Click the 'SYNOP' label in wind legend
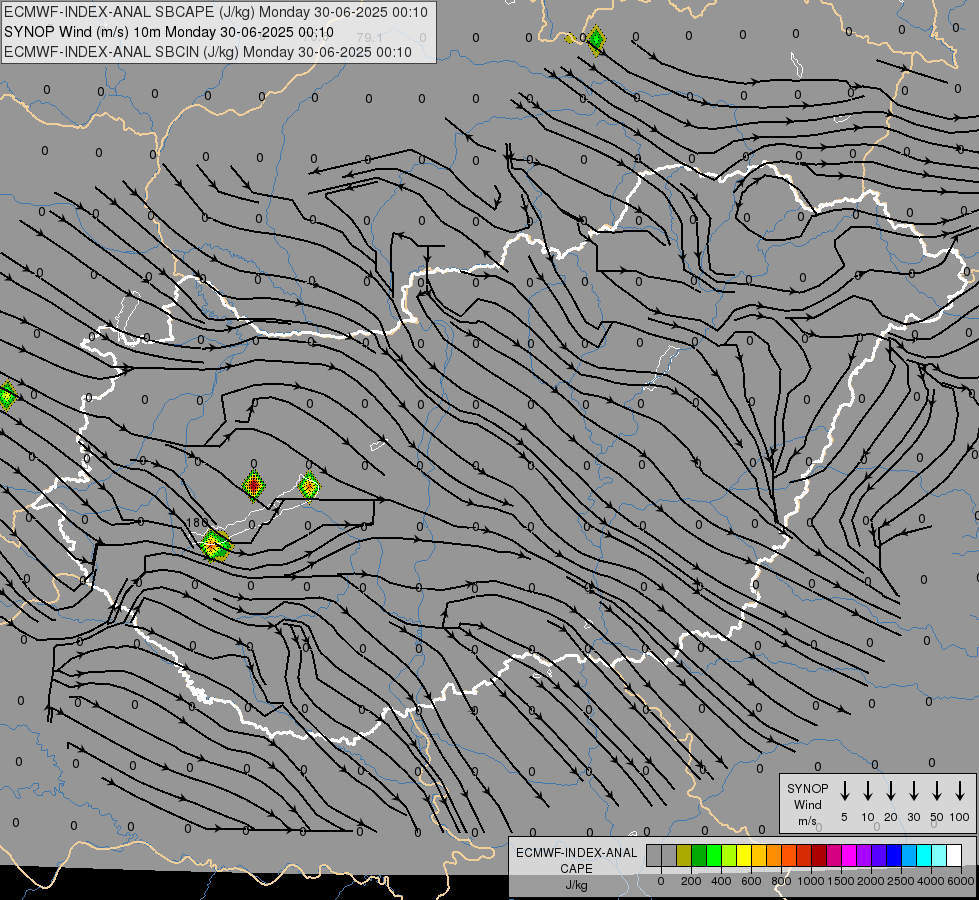This screenshot has width=979, height=900. [807, 788]
